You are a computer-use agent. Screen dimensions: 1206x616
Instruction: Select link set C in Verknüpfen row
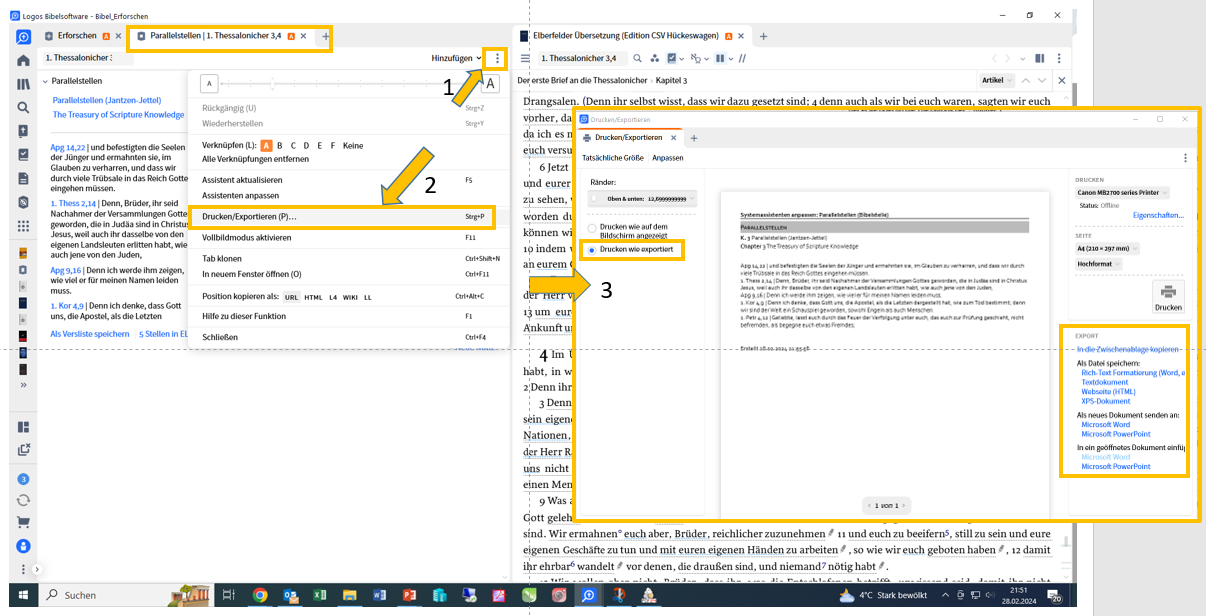pos(293,145)
